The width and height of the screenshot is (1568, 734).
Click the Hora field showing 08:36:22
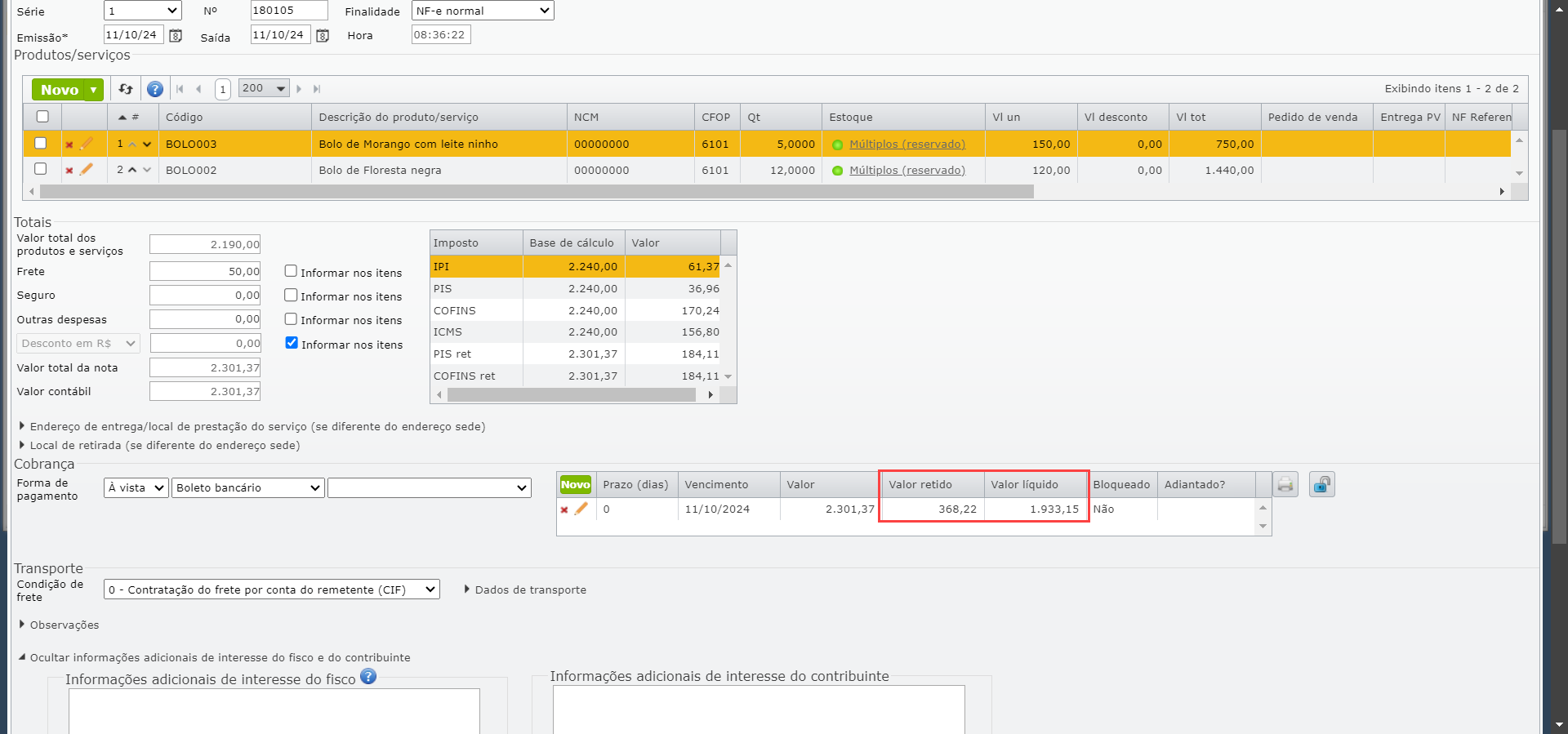pyautogui.click(x=441, y=35)
